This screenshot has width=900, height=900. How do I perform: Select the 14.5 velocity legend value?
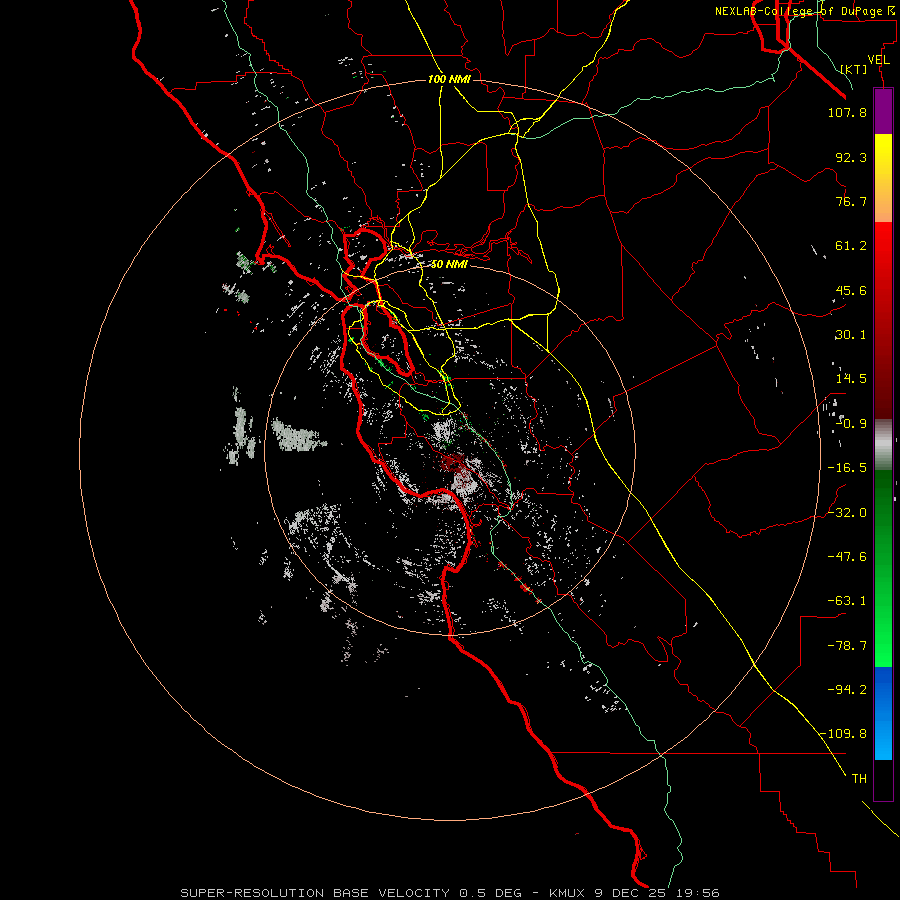(x=851, y=379)
